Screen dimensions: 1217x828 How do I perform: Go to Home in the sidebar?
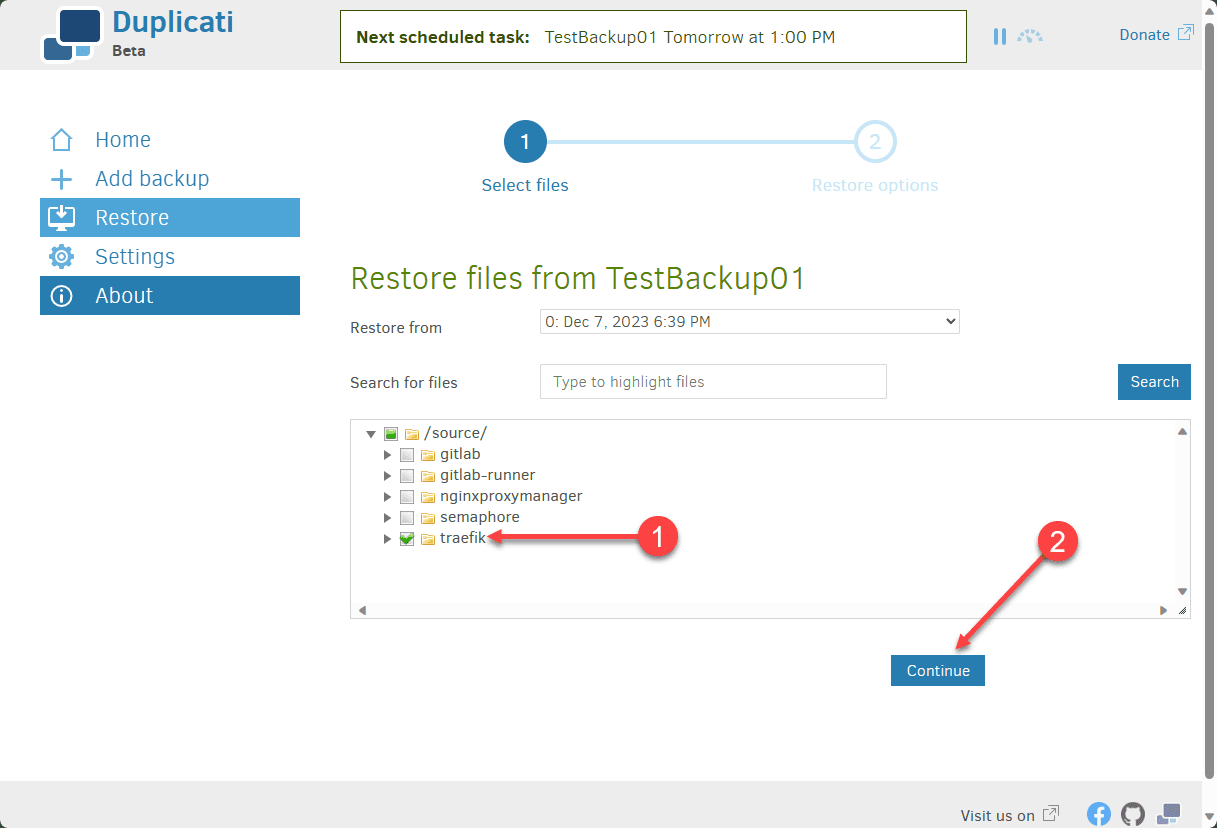tap(122, 140)
